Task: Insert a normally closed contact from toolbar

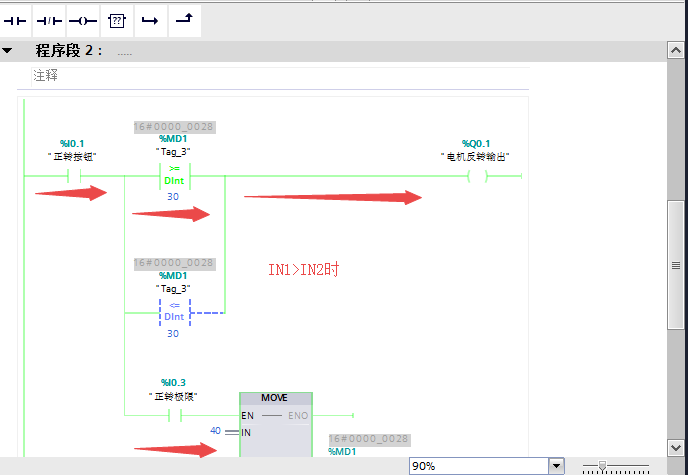Action: (x=49, y=19)
